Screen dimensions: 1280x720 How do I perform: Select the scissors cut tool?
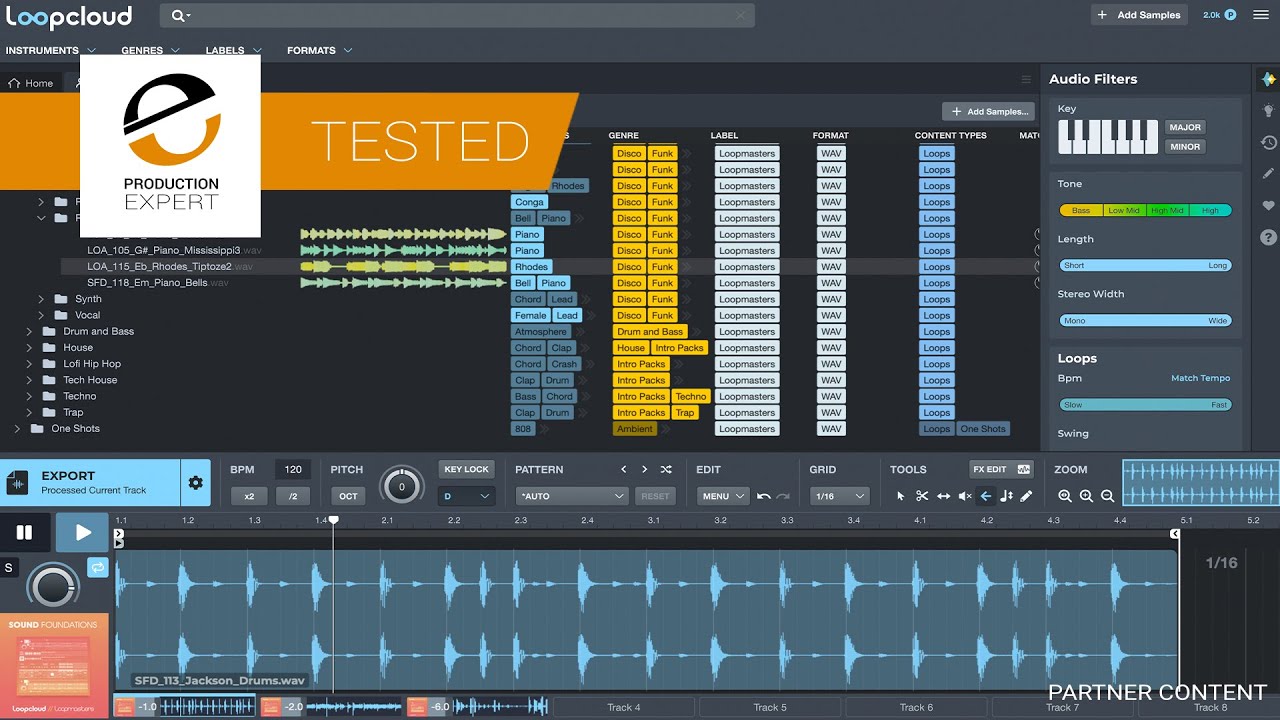[x=922, y=496]
